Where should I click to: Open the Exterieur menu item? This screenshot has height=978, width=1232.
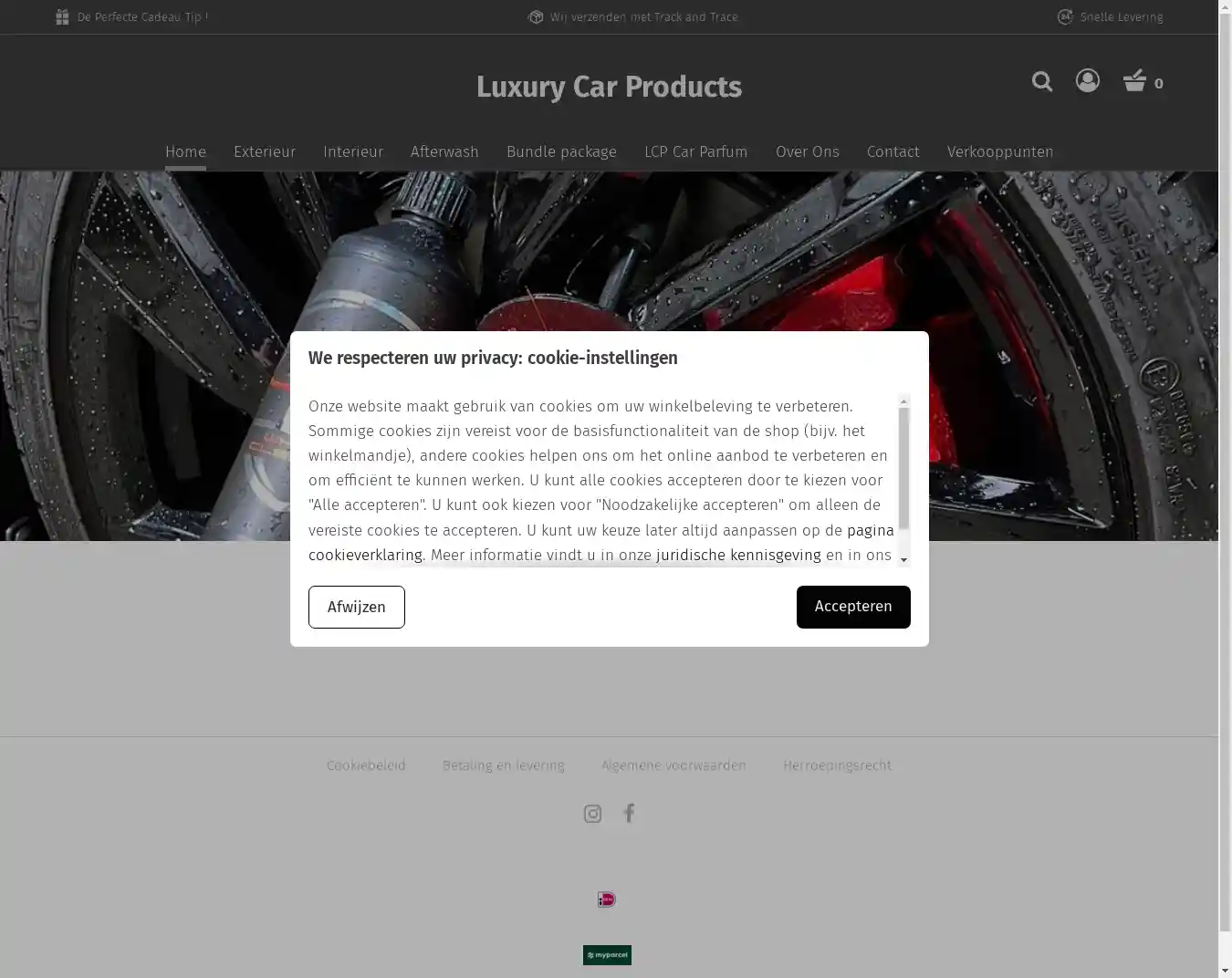click(x=265, y=151)
